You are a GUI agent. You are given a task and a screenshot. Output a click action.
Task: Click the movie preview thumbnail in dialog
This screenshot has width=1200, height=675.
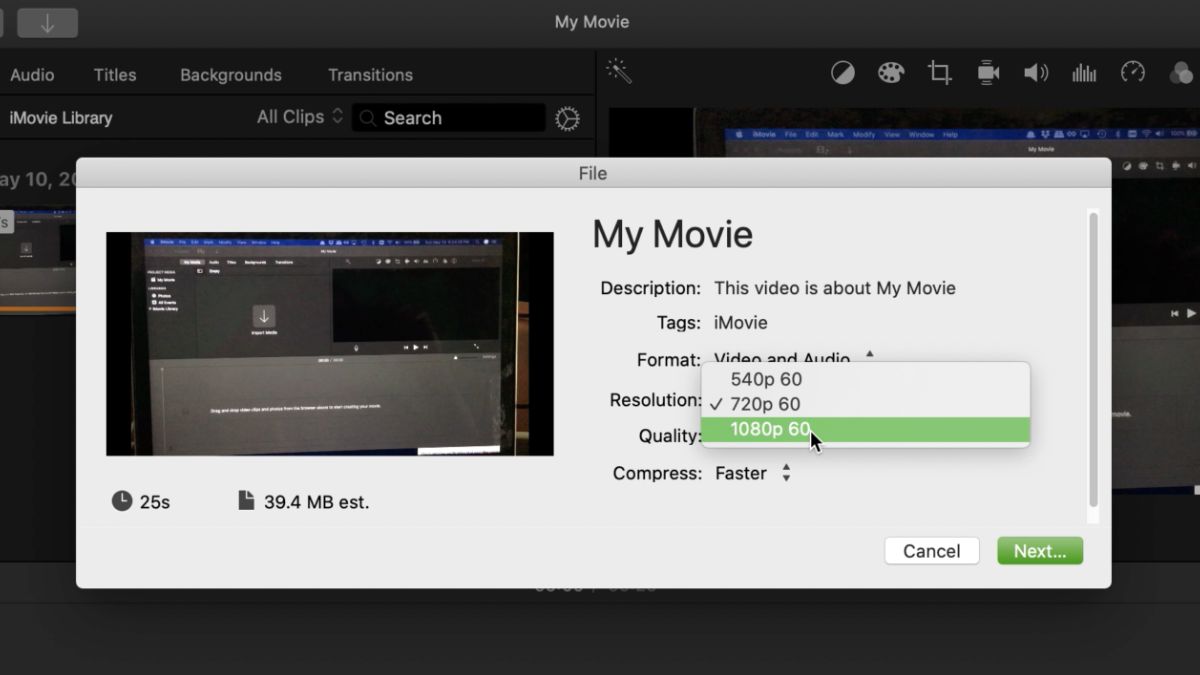(x=330, y=344)
